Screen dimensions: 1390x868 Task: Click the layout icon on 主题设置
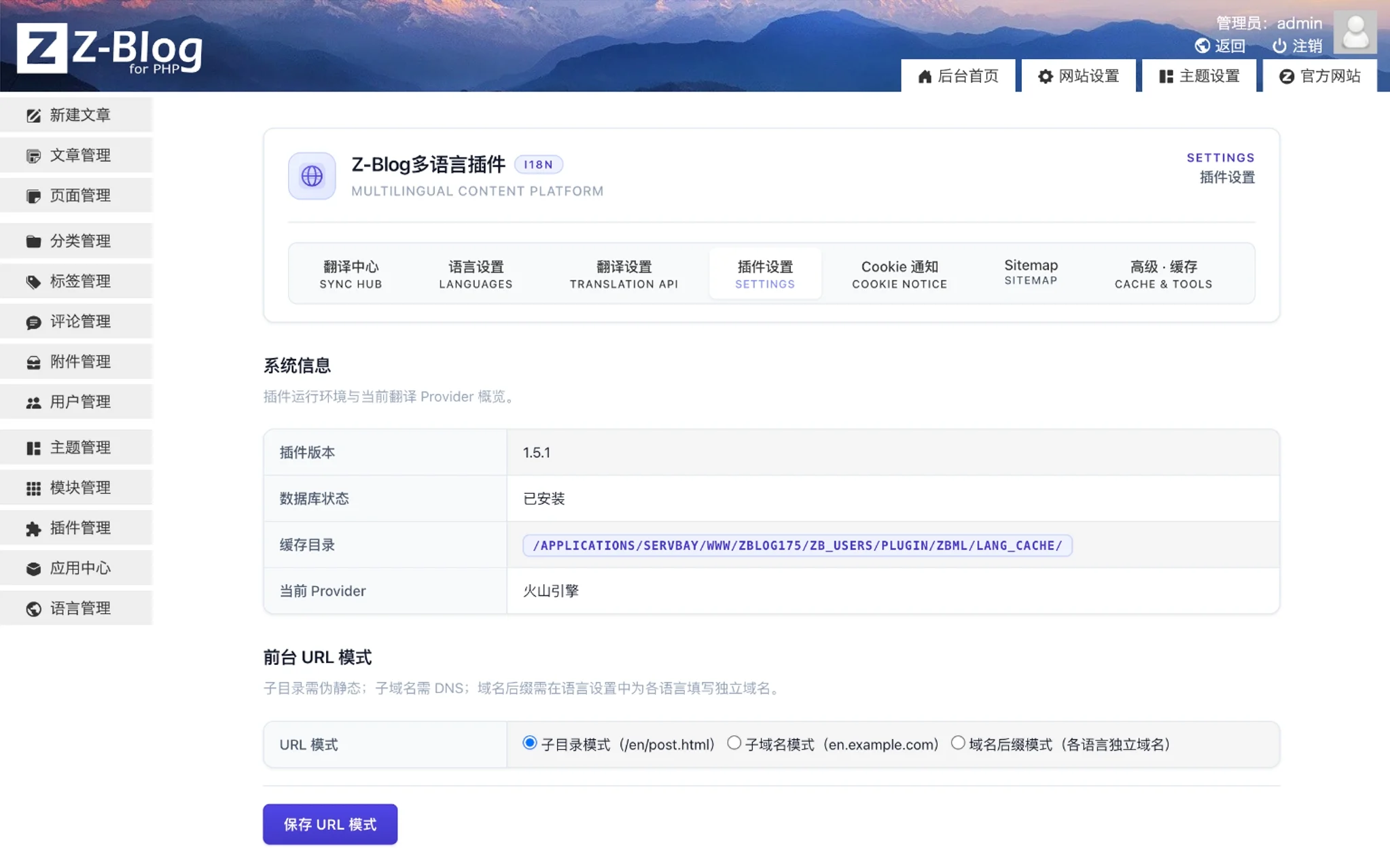click(x=1166, y=76)
